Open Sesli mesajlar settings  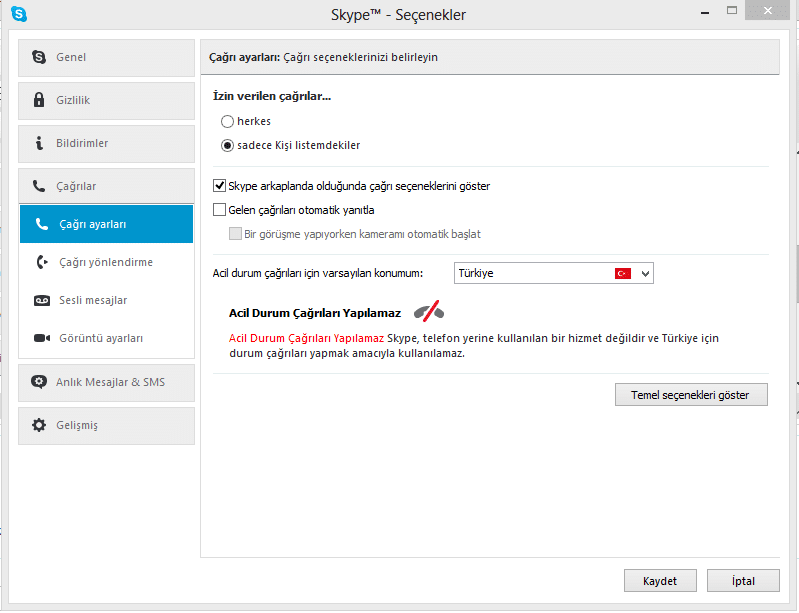pyautogui.click(x=106, y=300)
